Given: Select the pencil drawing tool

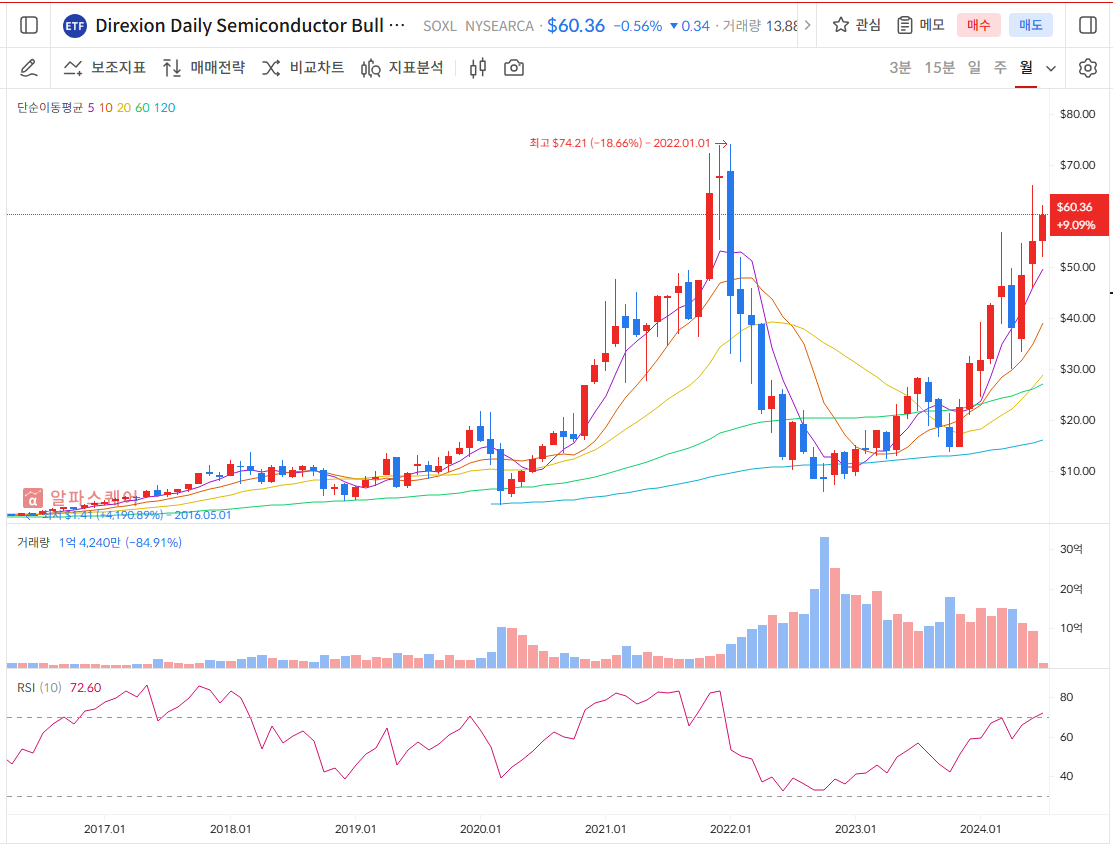Looking at the screenshot, I should (x=28, y=68).
